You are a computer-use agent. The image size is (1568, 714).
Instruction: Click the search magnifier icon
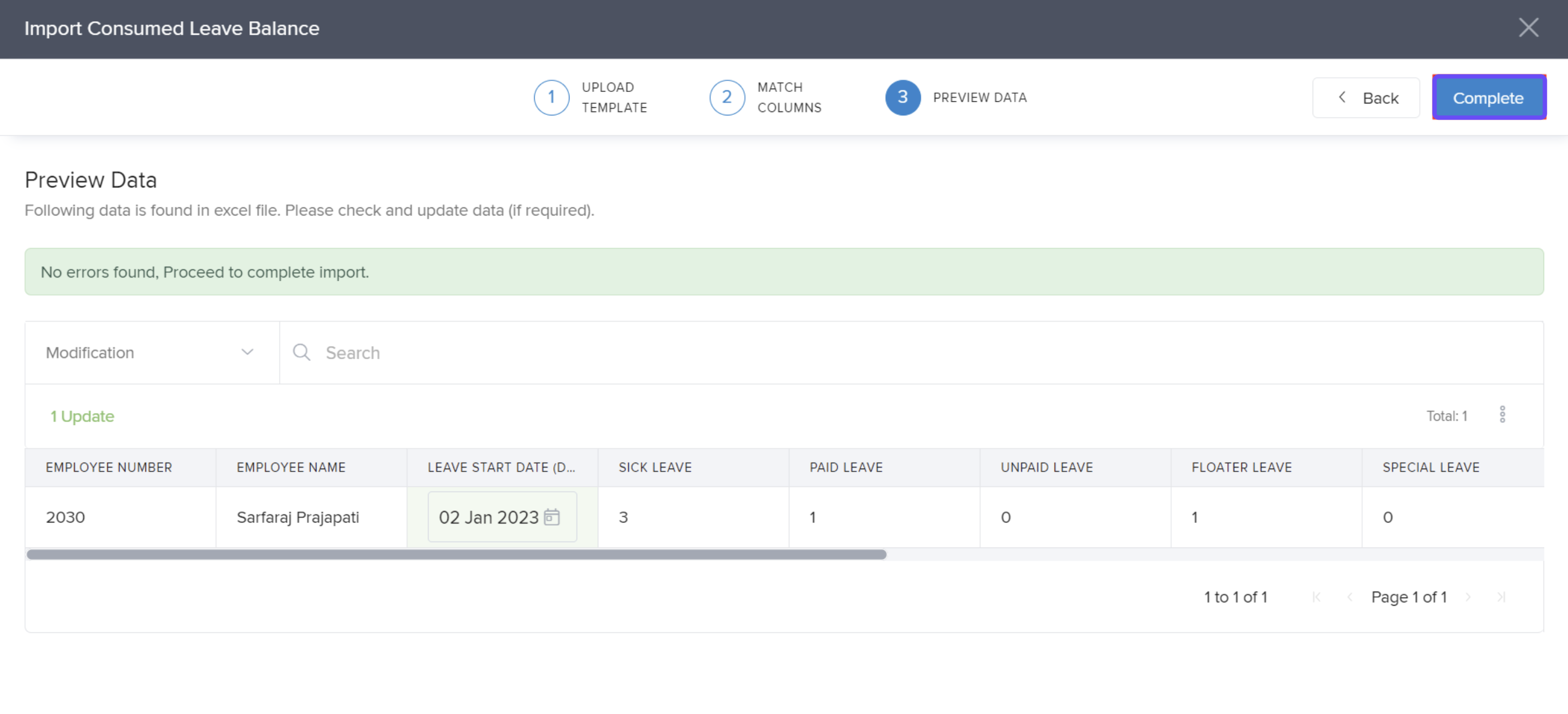coord(301,352)
